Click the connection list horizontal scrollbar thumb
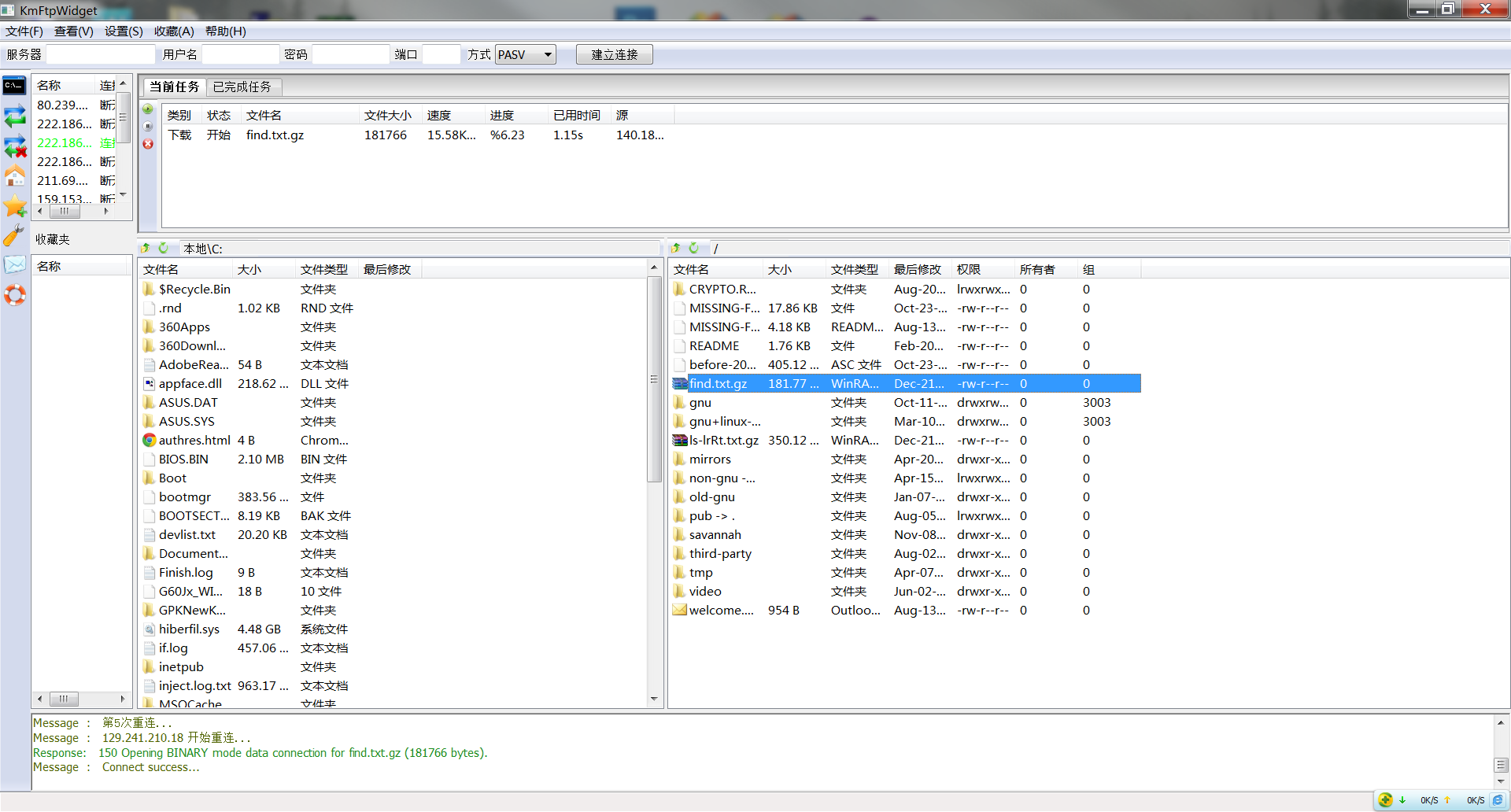 pyautogui.click(x=65, y=212)
